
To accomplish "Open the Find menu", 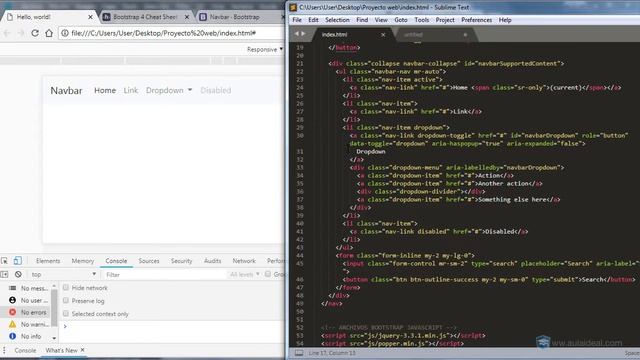I will pyautogui.click(x=362, y=20).
